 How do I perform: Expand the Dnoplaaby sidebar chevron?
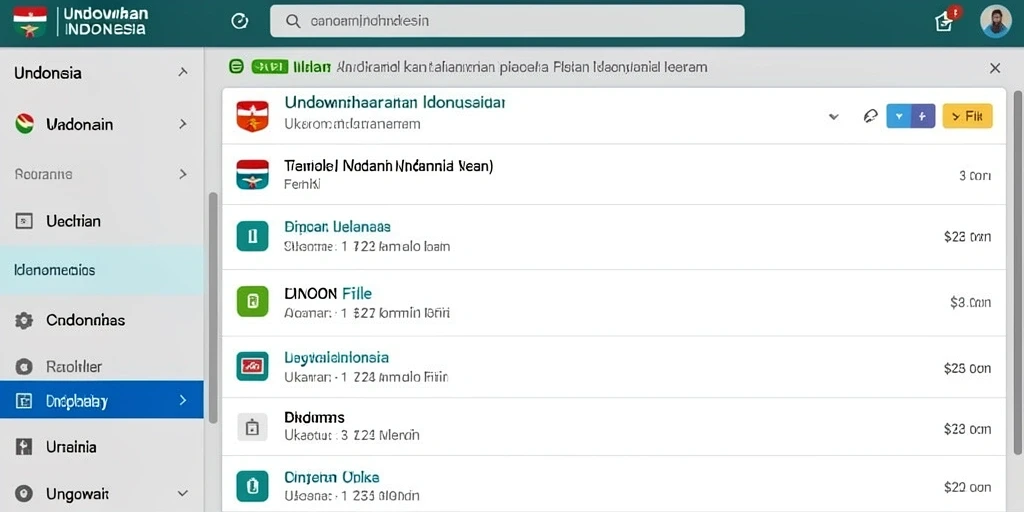183,400
